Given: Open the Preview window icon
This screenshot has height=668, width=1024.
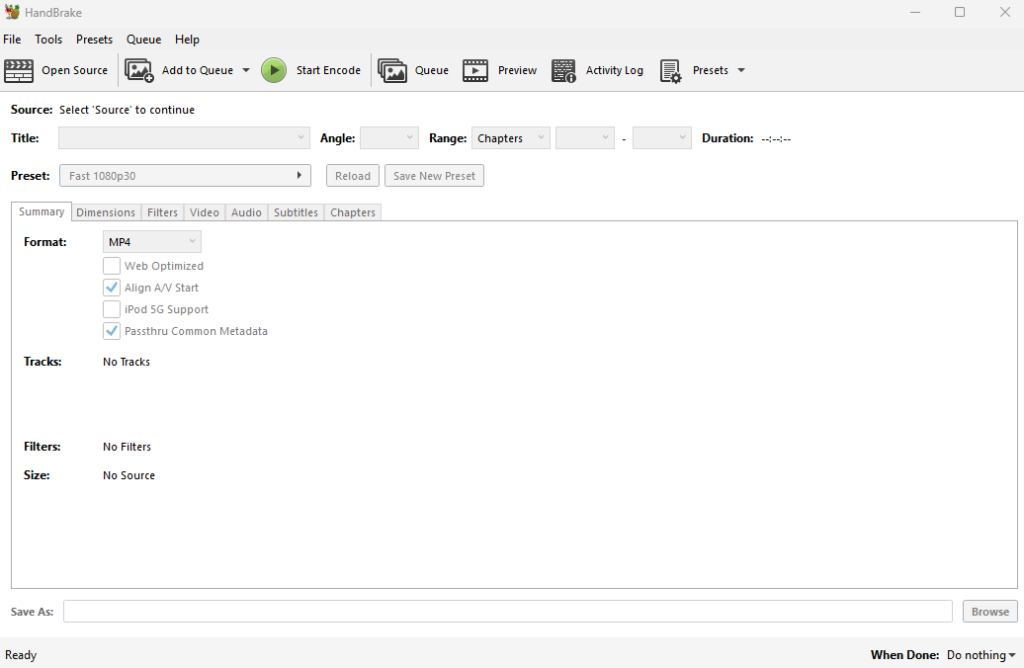Looking at the screenshot, I should [x=474, y=70].
